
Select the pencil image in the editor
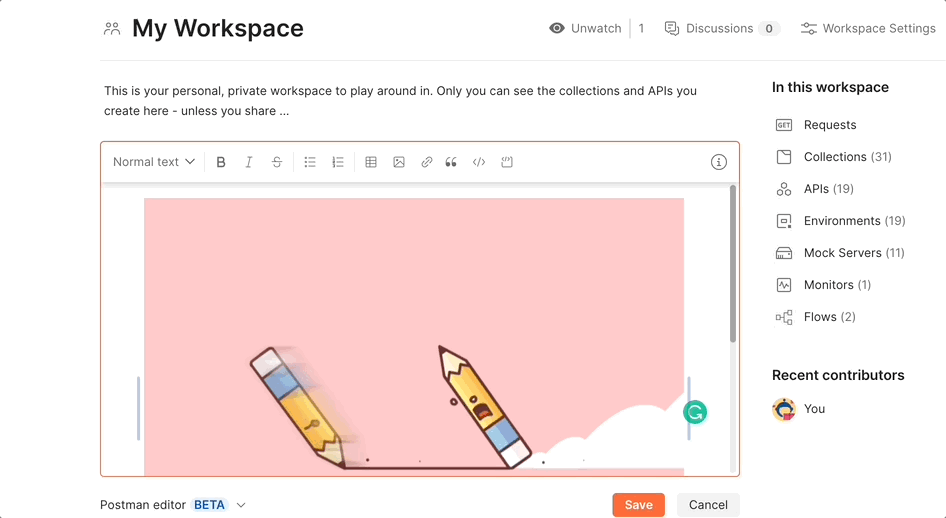coord(414,336)
